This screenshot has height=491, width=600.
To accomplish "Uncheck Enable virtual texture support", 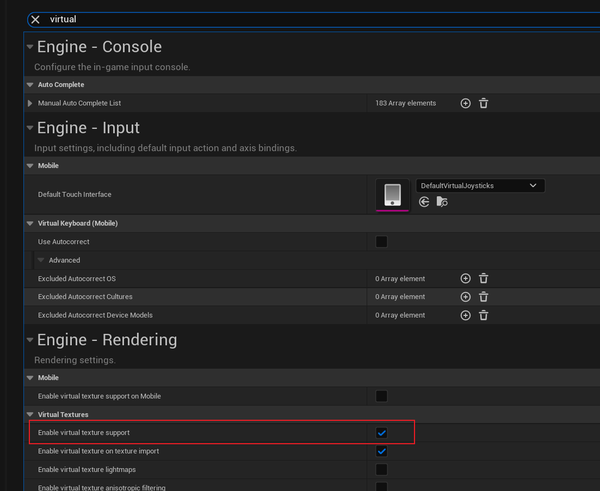I will (x=381, y=433).
